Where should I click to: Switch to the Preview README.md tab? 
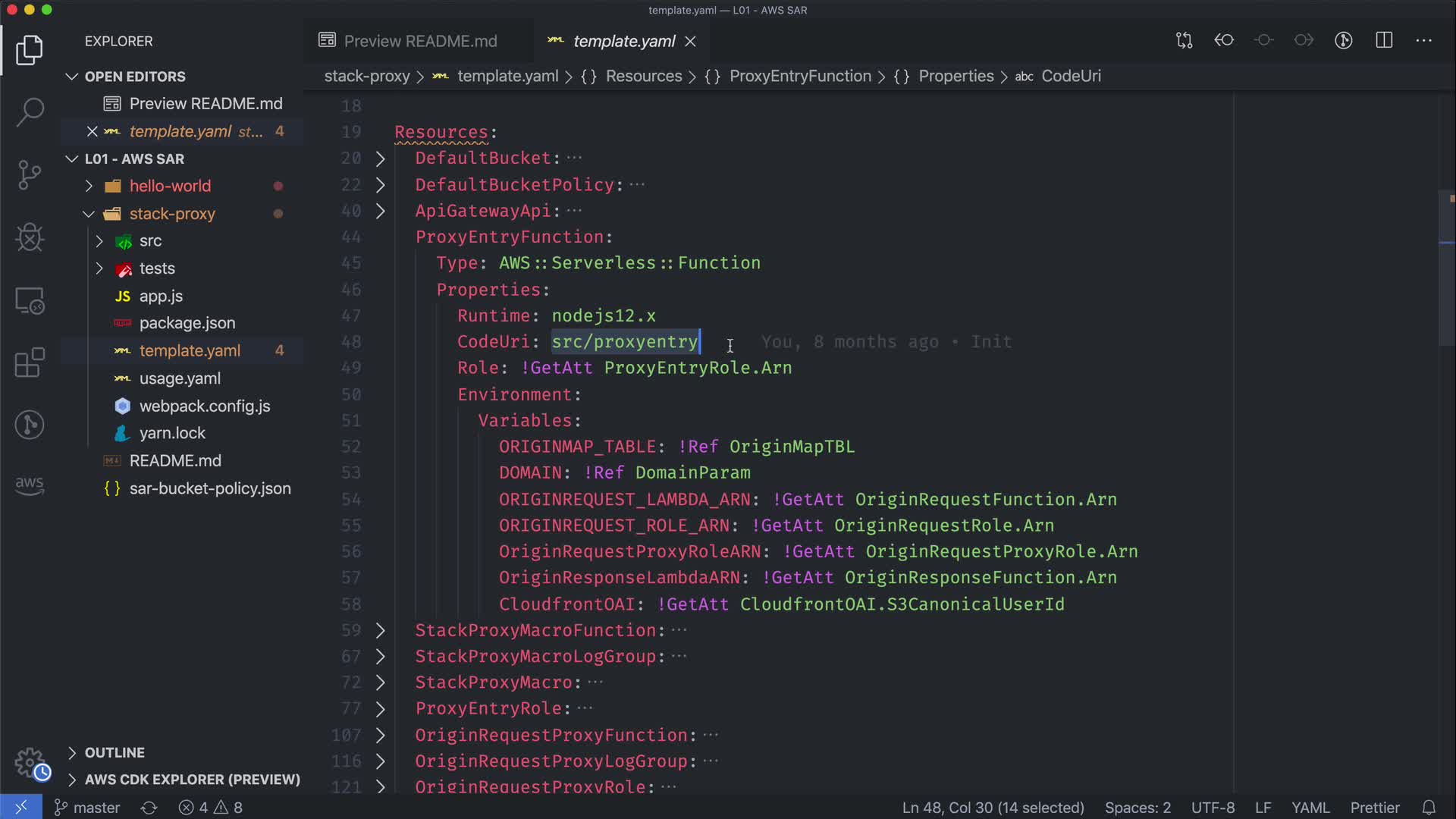coord(419,41)
